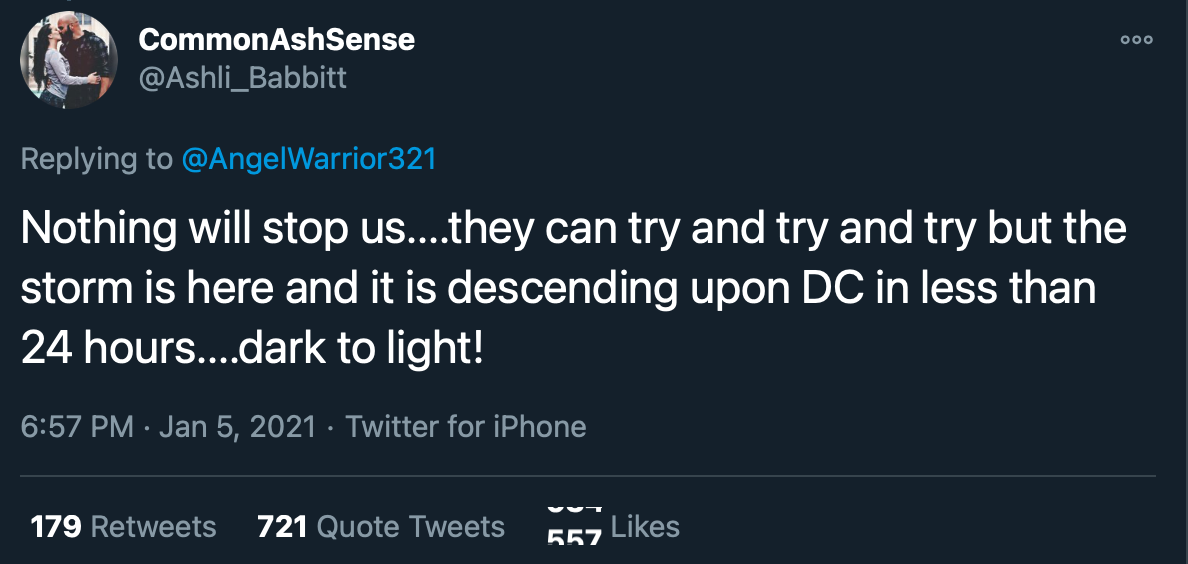Open the three-dot more options menu
The width and height of the screenshot is (1188, 564).
[x=1136, y=40]
